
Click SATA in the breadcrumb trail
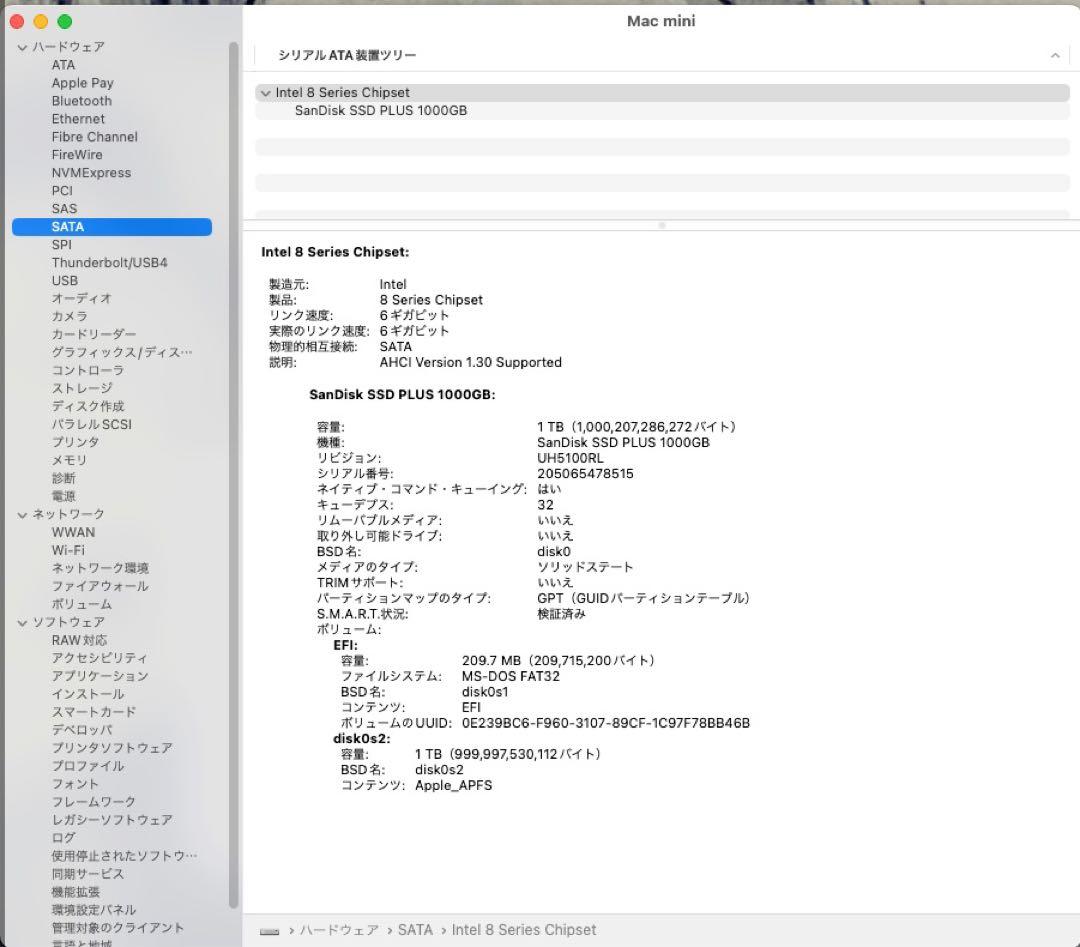(x=415, y=930)
